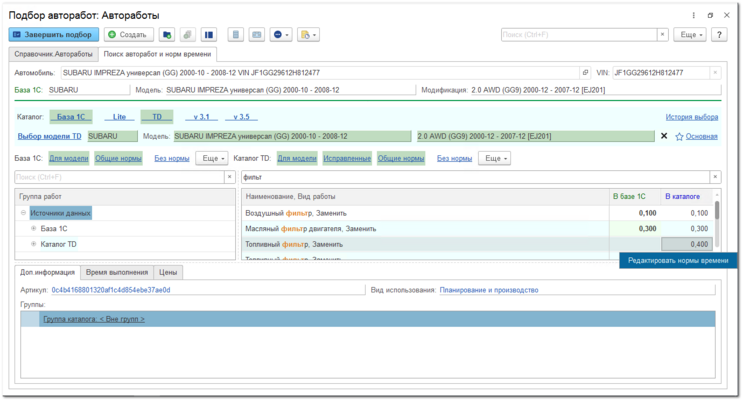Expand the Каталог TD tree node

pos(34,244)
